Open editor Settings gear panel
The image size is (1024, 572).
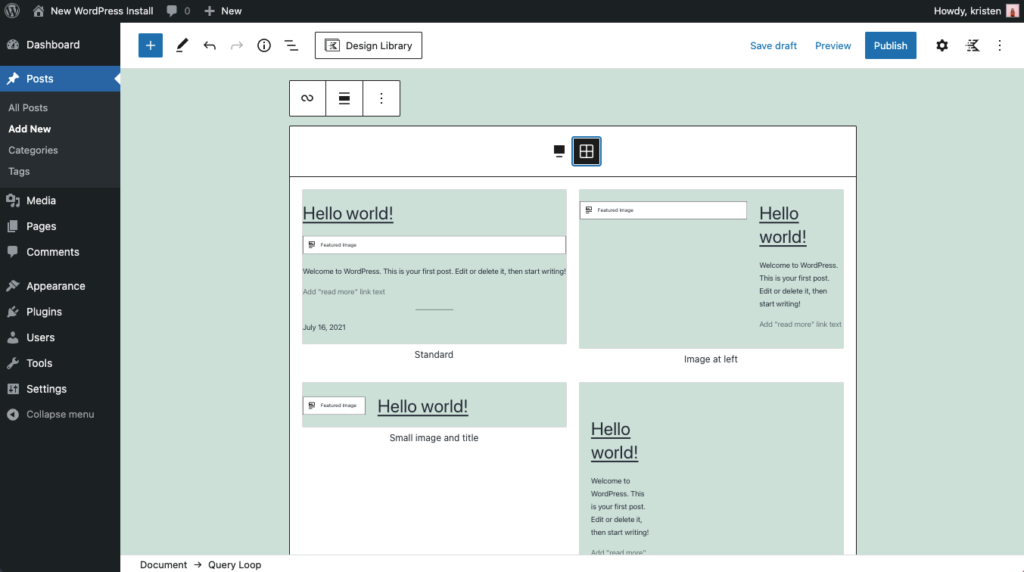(x=941, y=45)
